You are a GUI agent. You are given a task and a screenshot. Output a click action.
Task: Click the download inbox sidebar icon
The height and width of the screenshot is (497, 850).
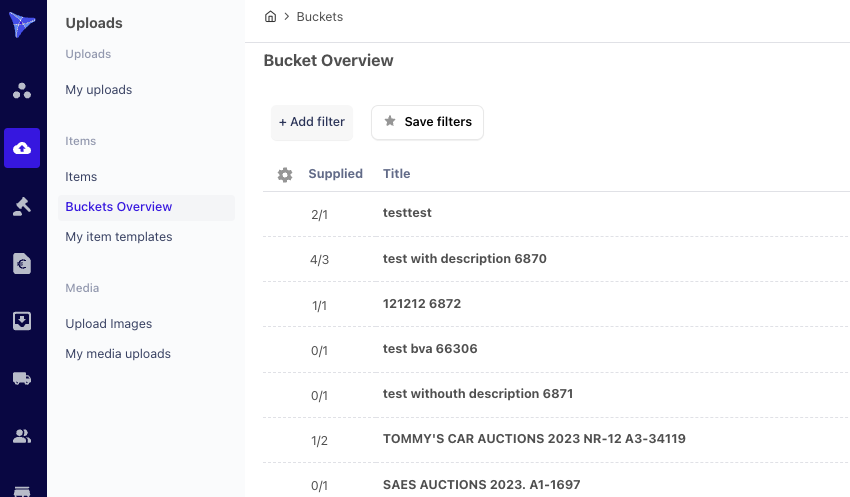[22, 321]
